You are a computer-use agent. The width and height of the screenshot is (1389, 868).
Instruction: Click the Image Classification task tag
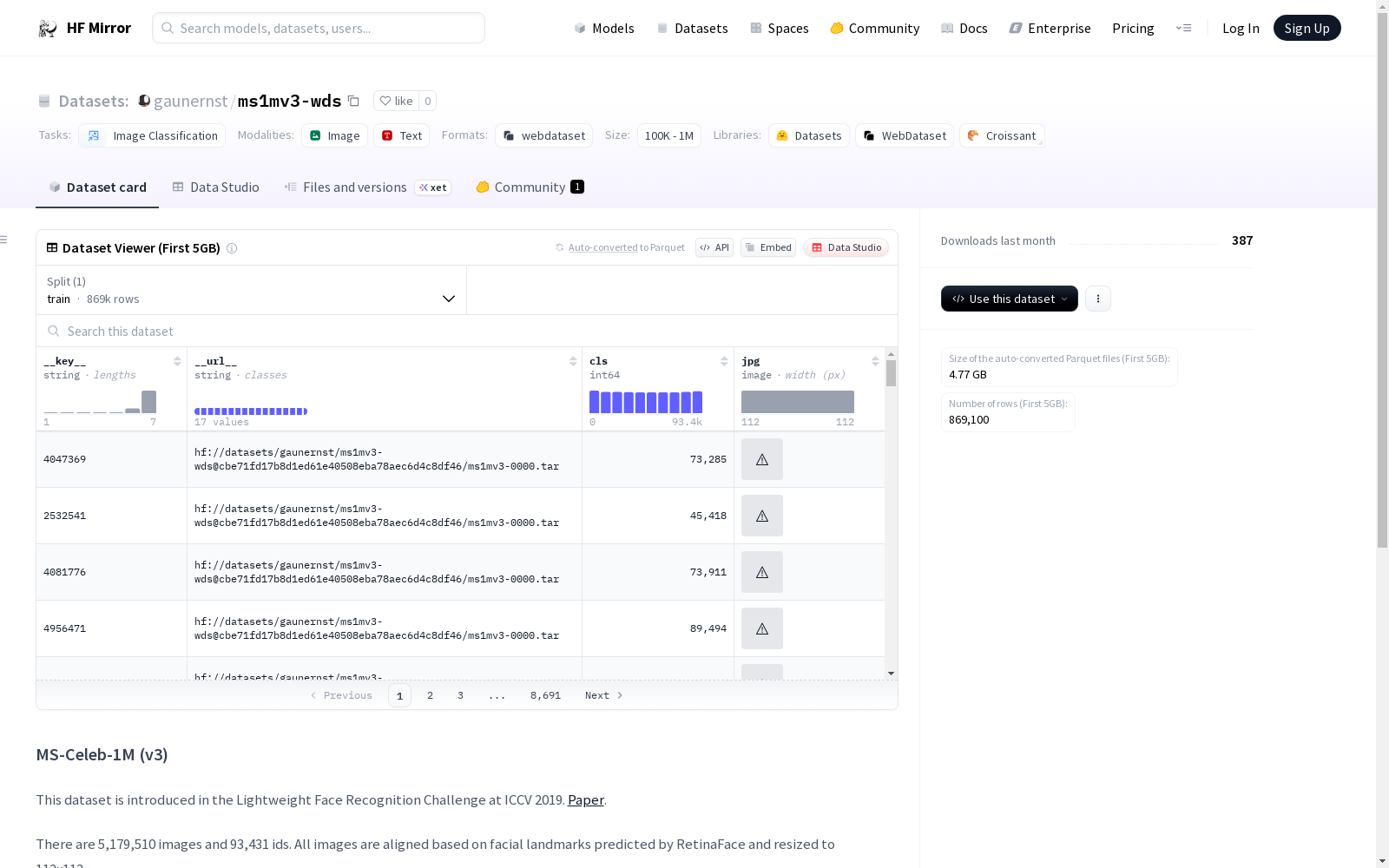(x=152, y=135)
